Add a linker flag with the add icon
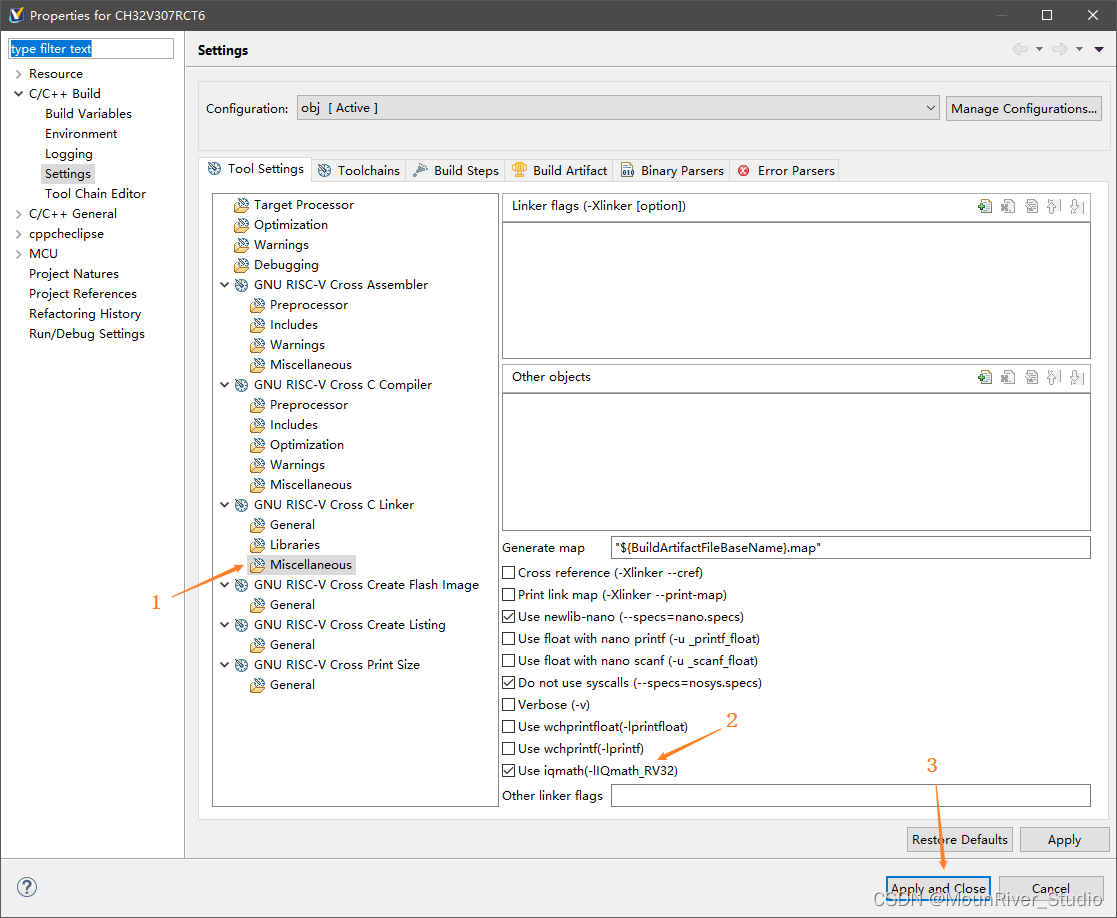This screenshot has width=1117, height=918. 984,207
